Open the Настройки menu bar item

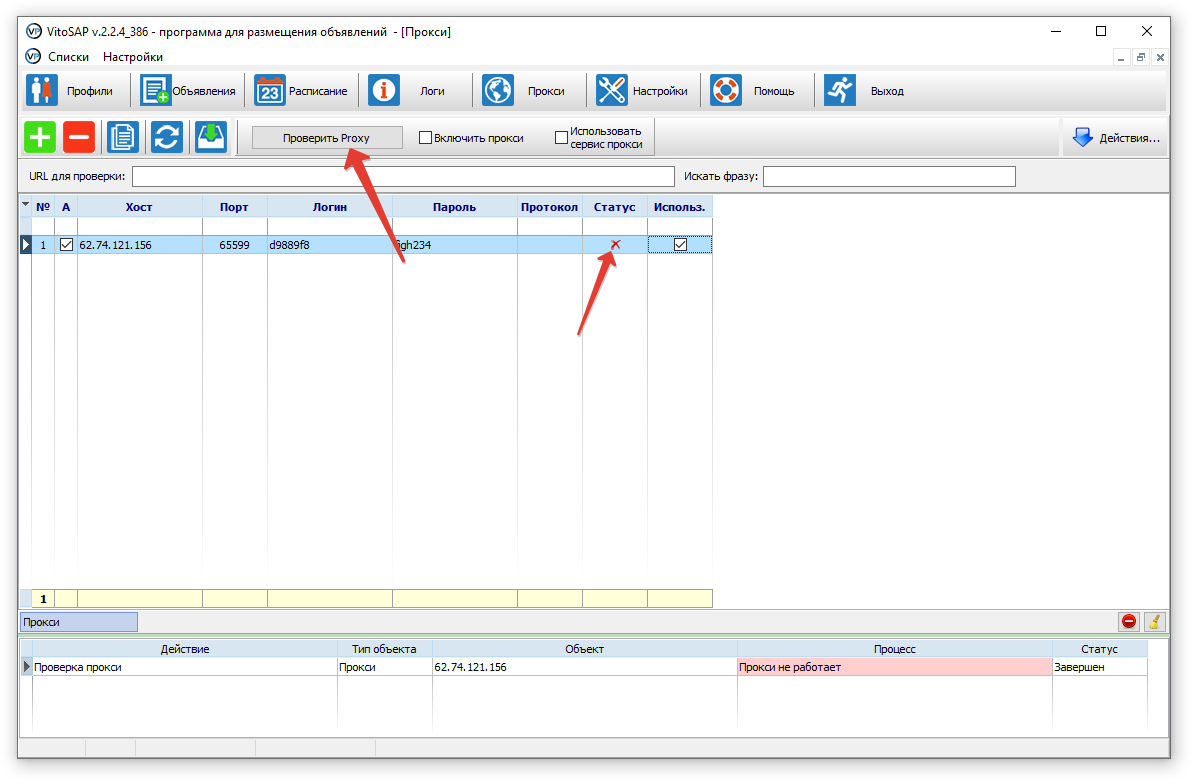tap(132, 57)
